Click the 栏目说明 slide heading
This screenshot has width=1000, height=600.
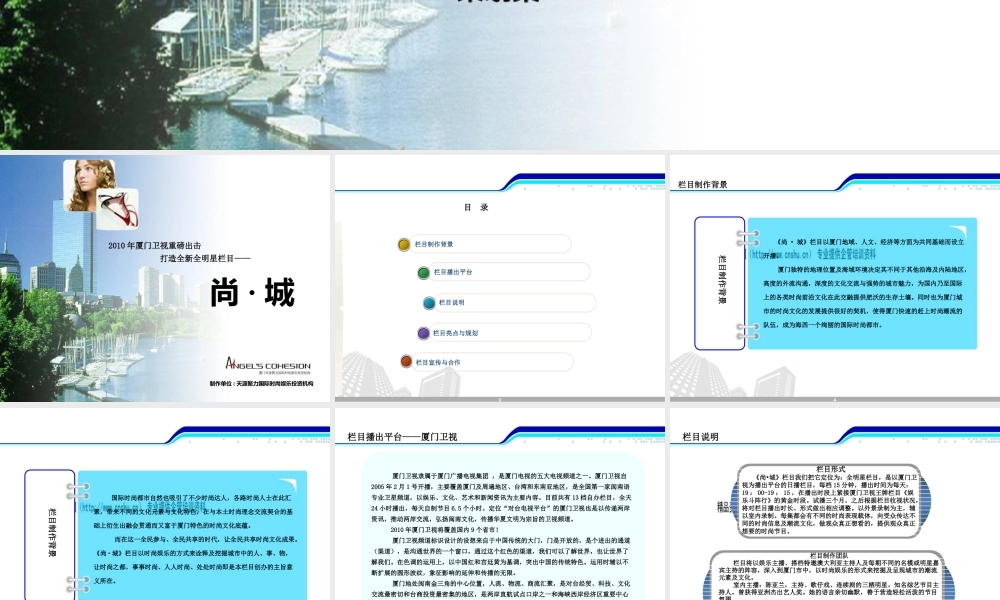point(700,437)
